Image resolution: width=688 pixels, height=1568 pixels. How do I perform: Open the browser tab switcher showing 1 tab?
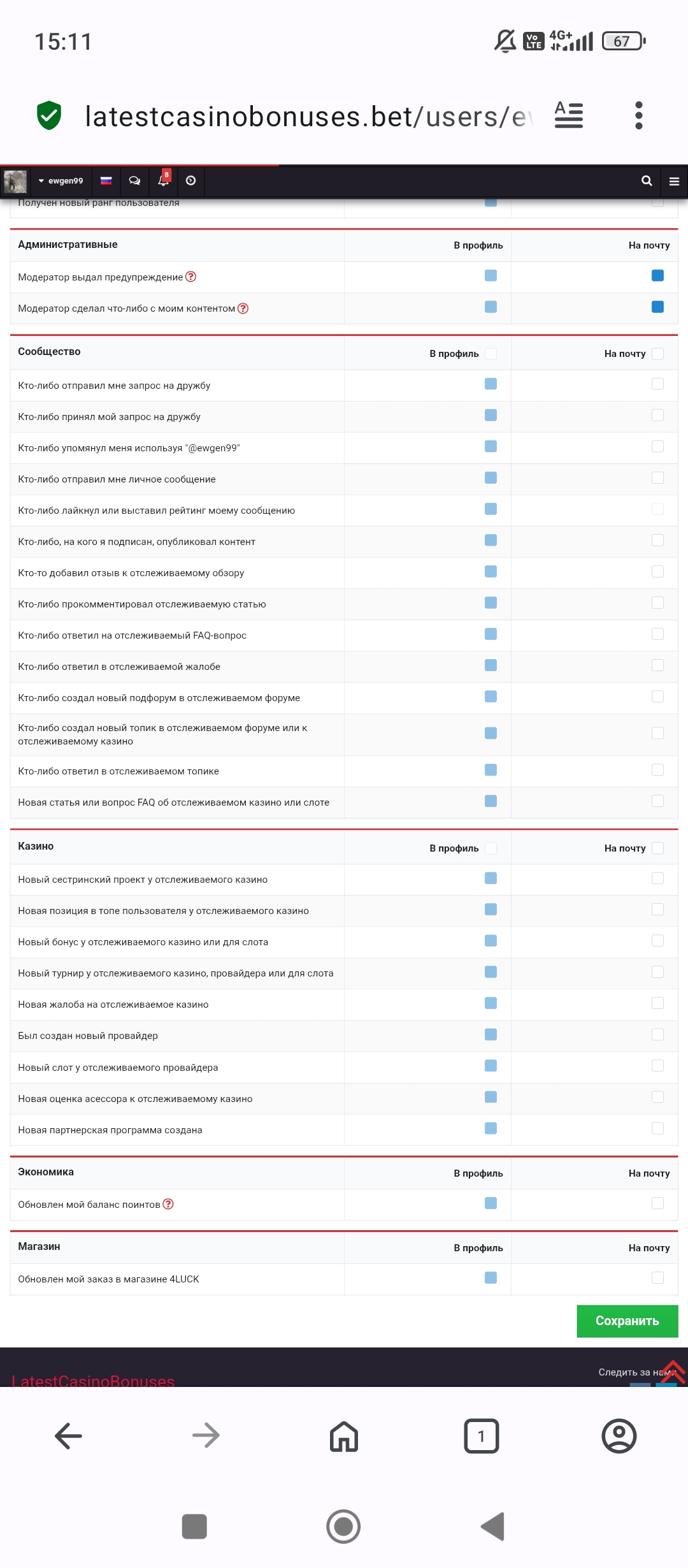click(x=481, y=1436)
